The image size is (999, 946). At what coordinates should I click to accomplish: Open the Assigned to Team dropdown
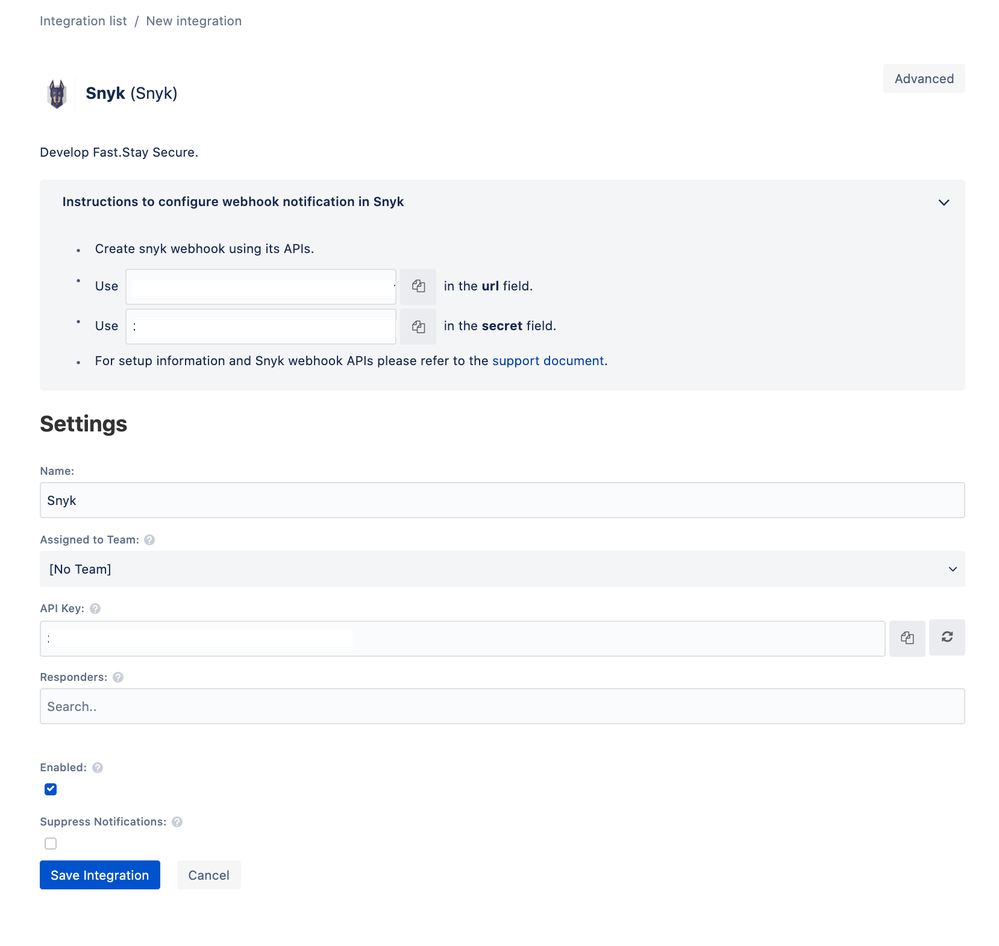pyautogui.click(x=502, y=569)
